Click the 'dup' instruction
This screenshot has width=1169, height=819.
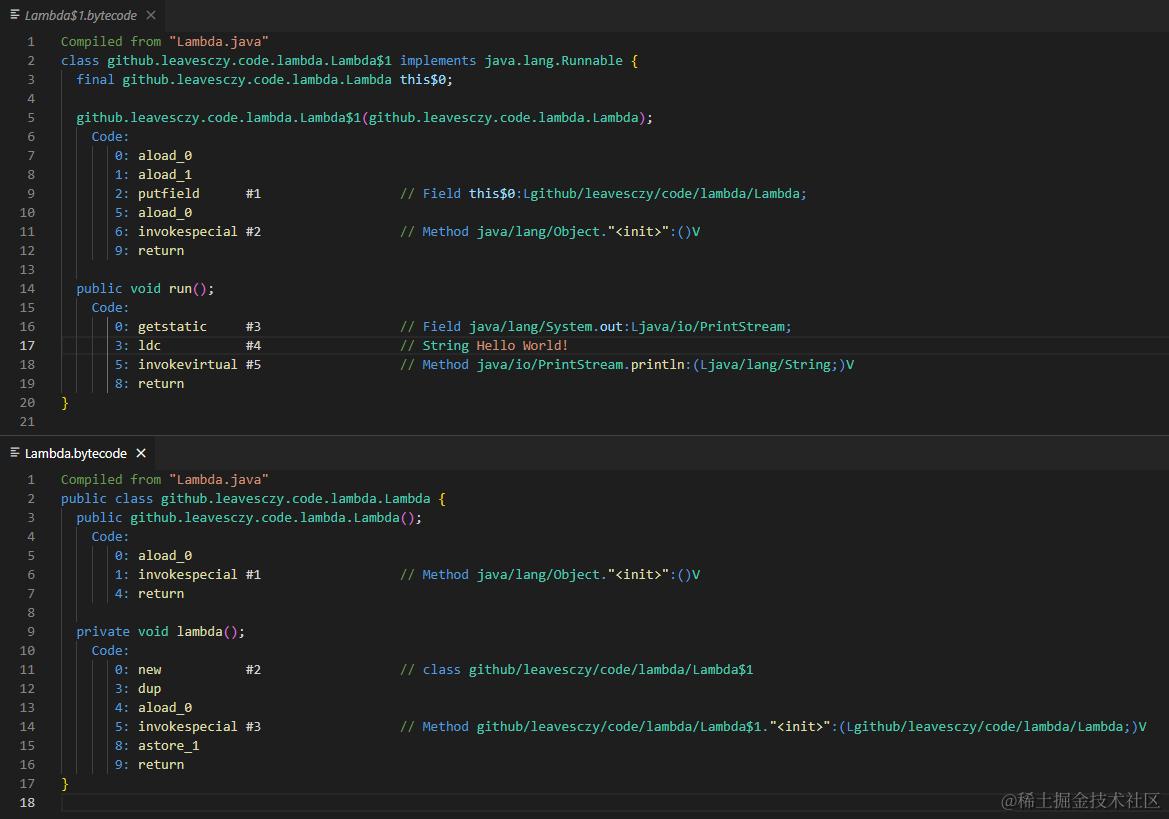(x=149, y=688)
